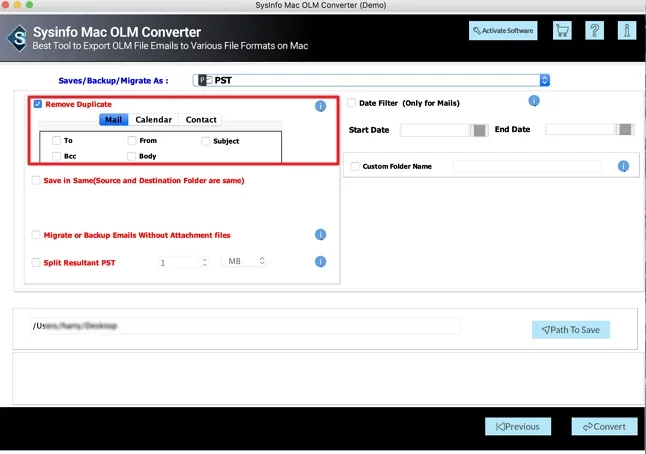The image size is (646, 454).
Task: View info icon for Split Resultant PST
Action: (x=320, y=262)
